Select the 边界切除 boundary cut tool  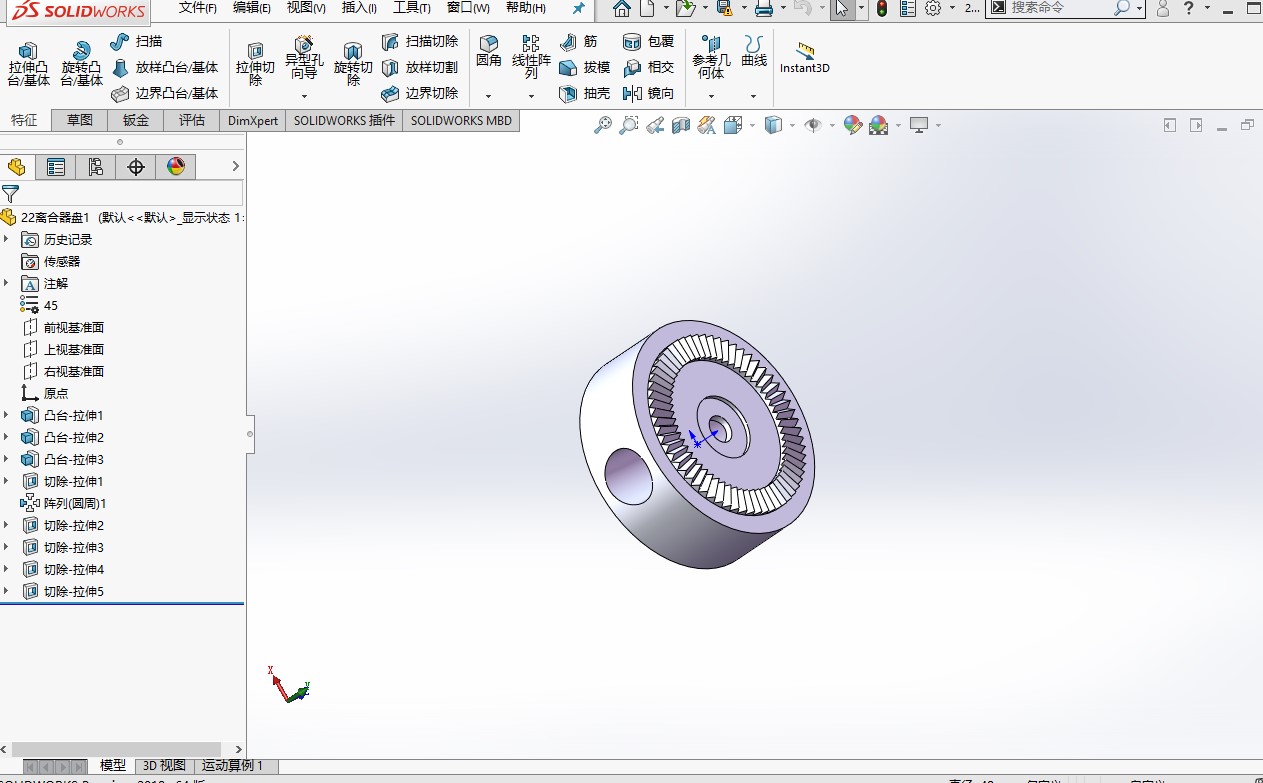[x=420, y=93]
